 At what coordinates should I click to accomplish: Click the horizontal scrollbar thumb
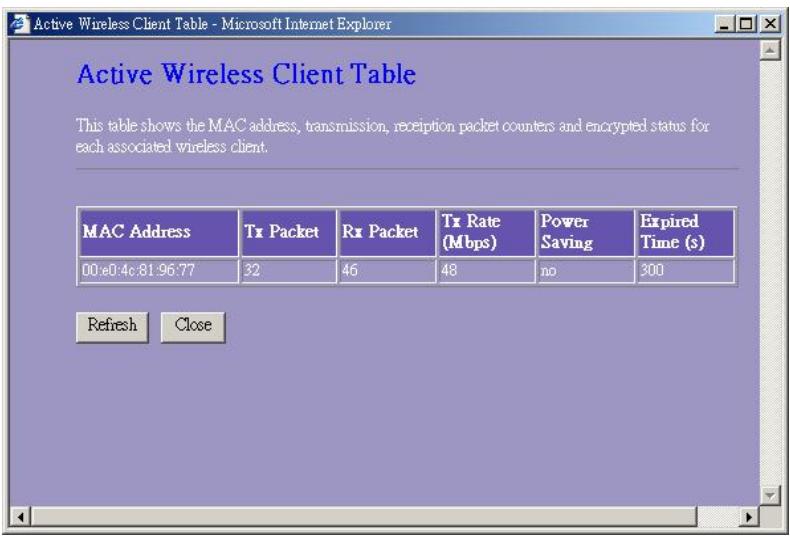point(364,516)
